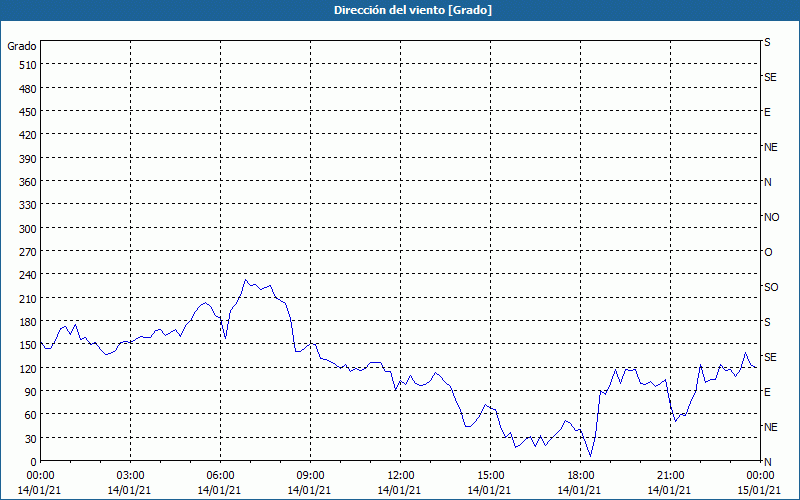Click the 180 y-axis number
This screenshot has height=500, width=800.
pos(28,322)
